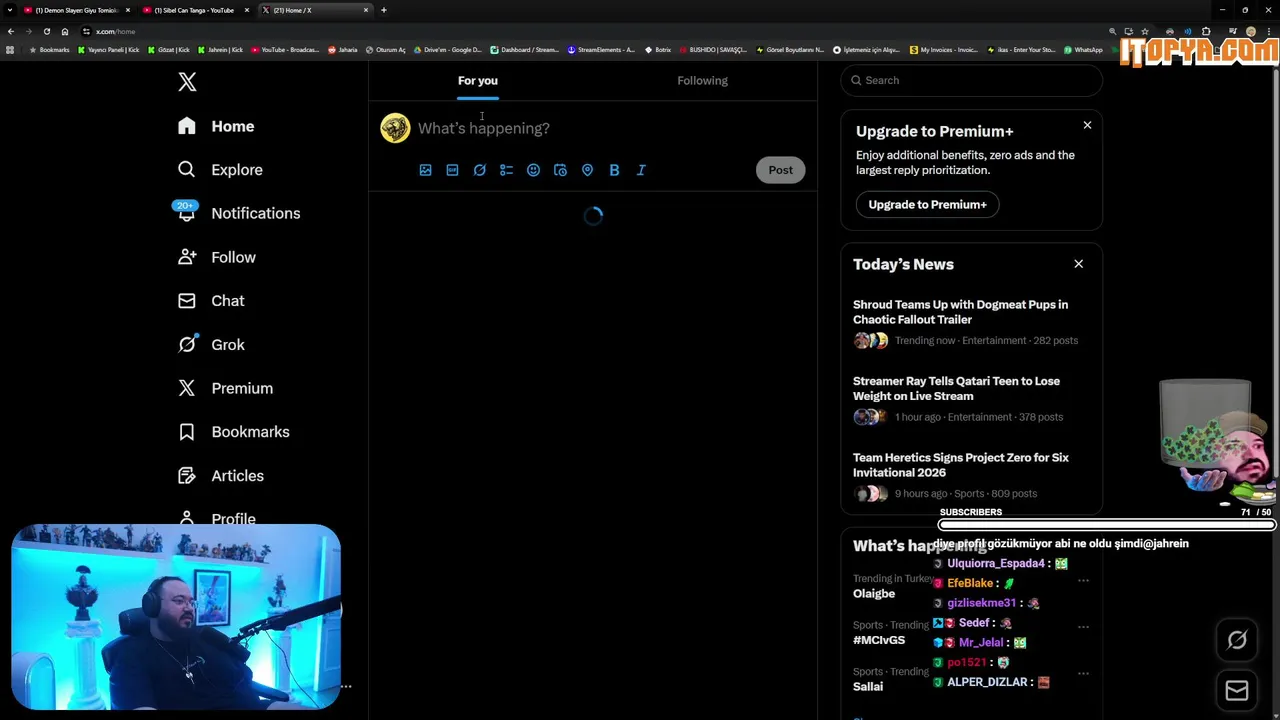The height and width of the screenshot is (720, 1280).
Task: Click the browser home button
Action: click(x=65, y=31)
